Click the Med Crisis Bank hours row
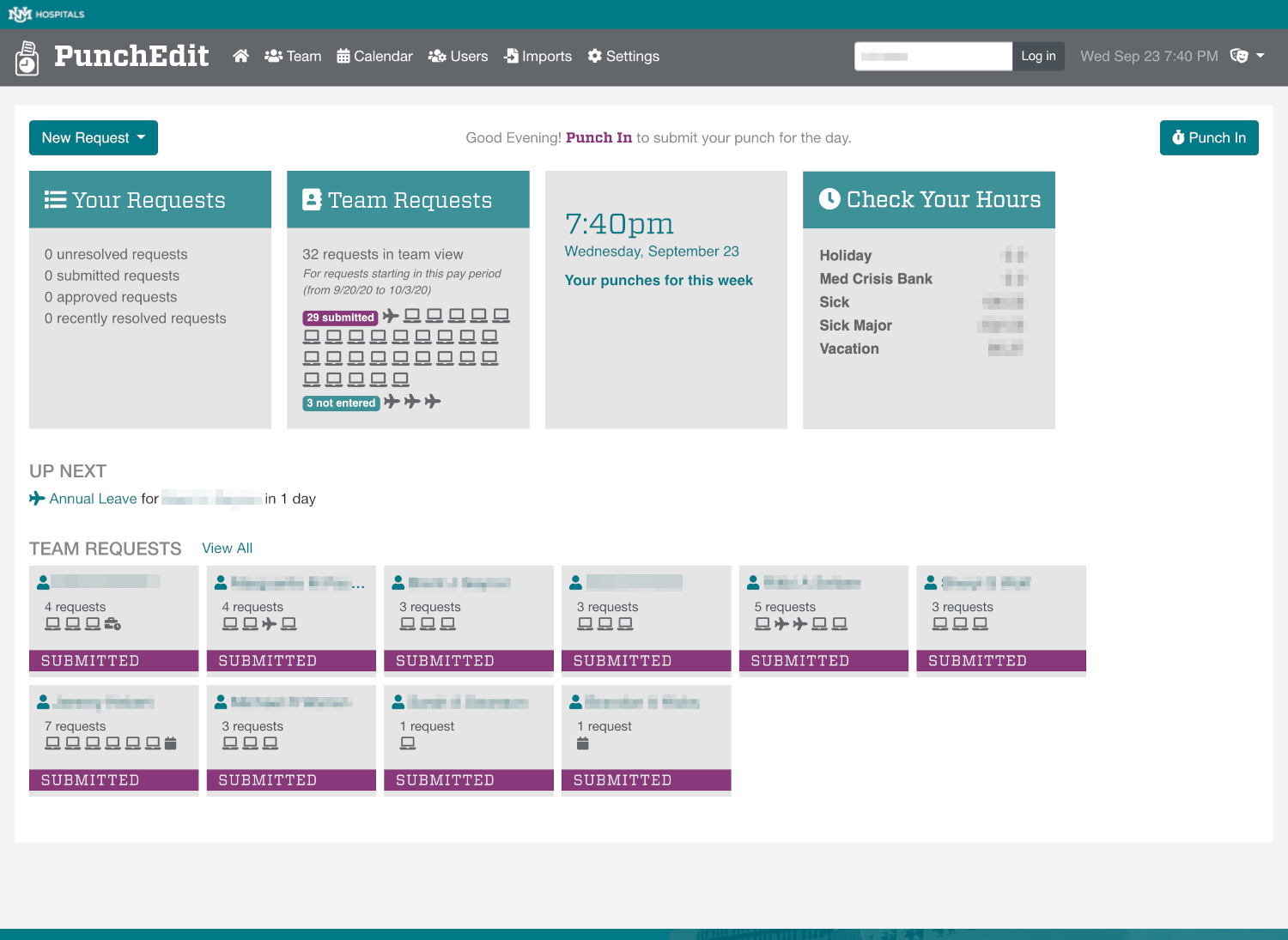This screenshot has width=1288, height=940. click(923, 279)
